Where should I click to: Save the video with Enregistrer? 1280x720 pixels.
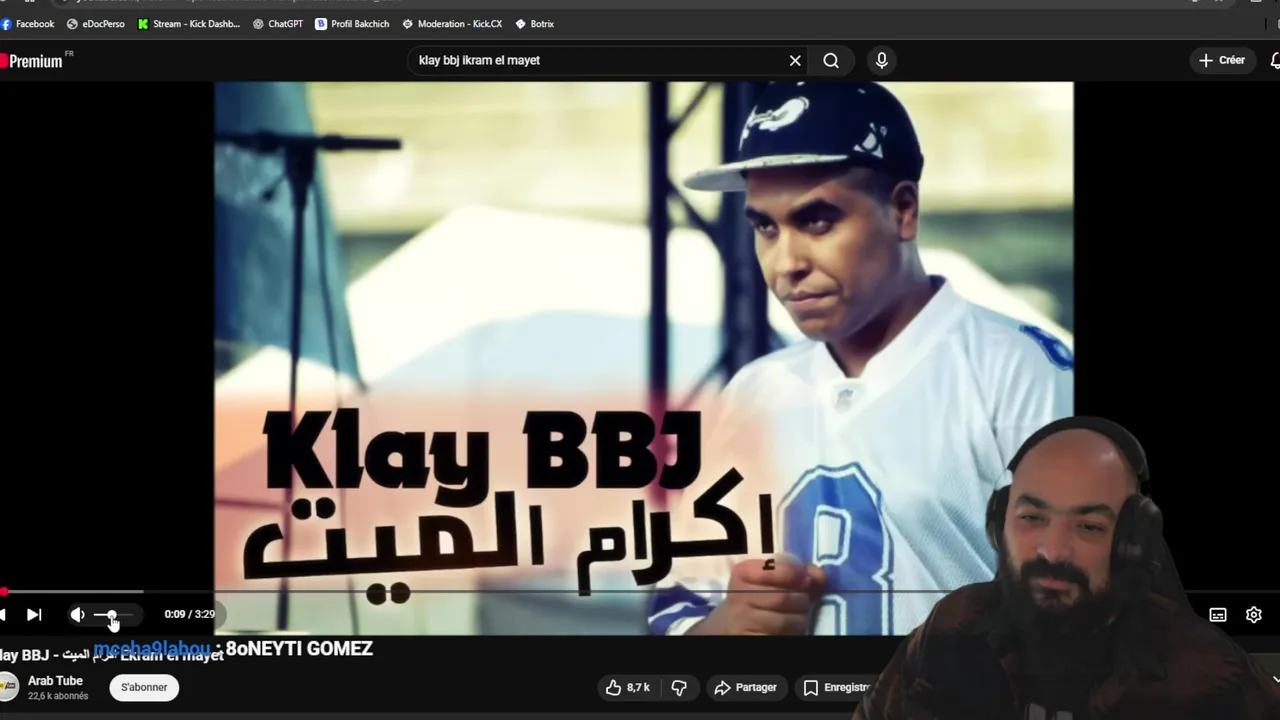836,687
